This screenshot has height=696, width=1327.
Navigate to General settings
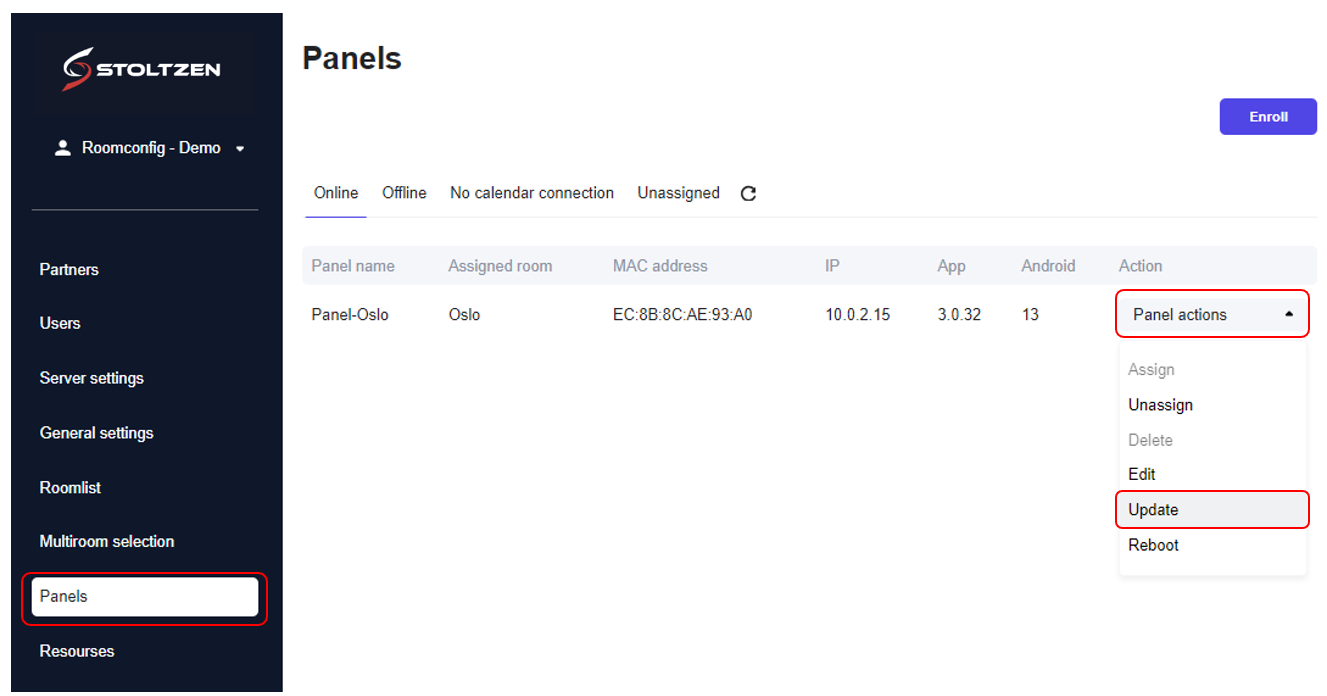[x=97, y=433]
